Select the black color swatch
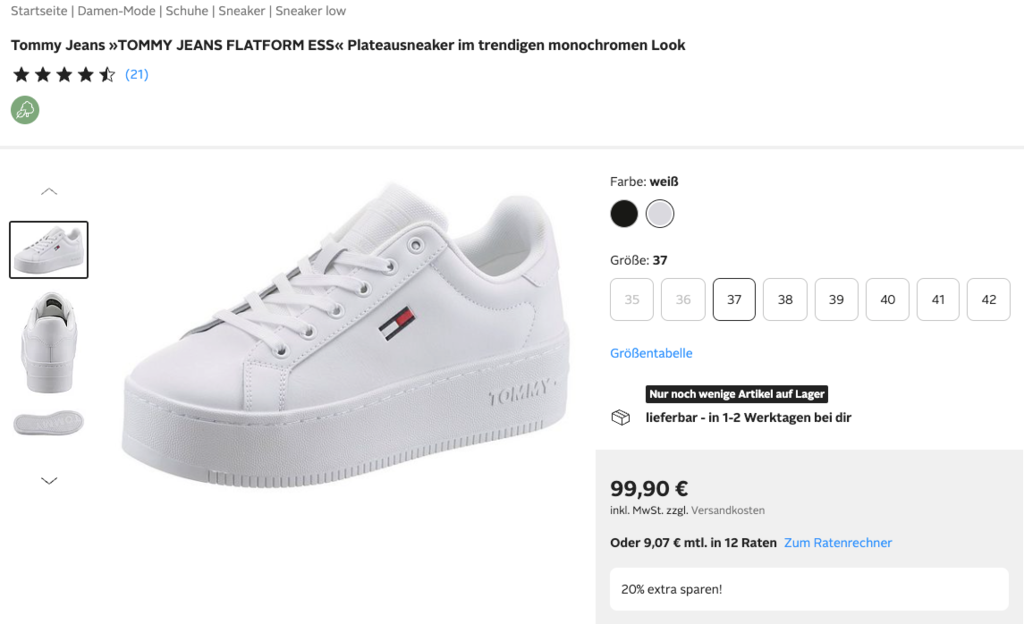This screenshot has height=624, width=1024. 624,213
